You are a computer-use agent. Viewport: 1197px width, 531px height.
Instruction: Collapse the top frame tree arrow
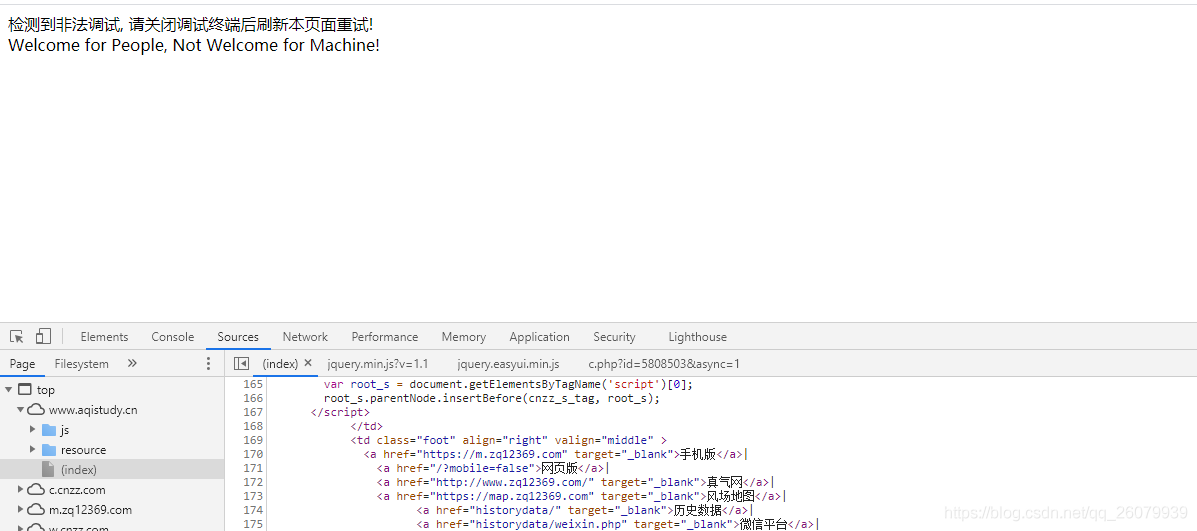click(x=8, y=390)
